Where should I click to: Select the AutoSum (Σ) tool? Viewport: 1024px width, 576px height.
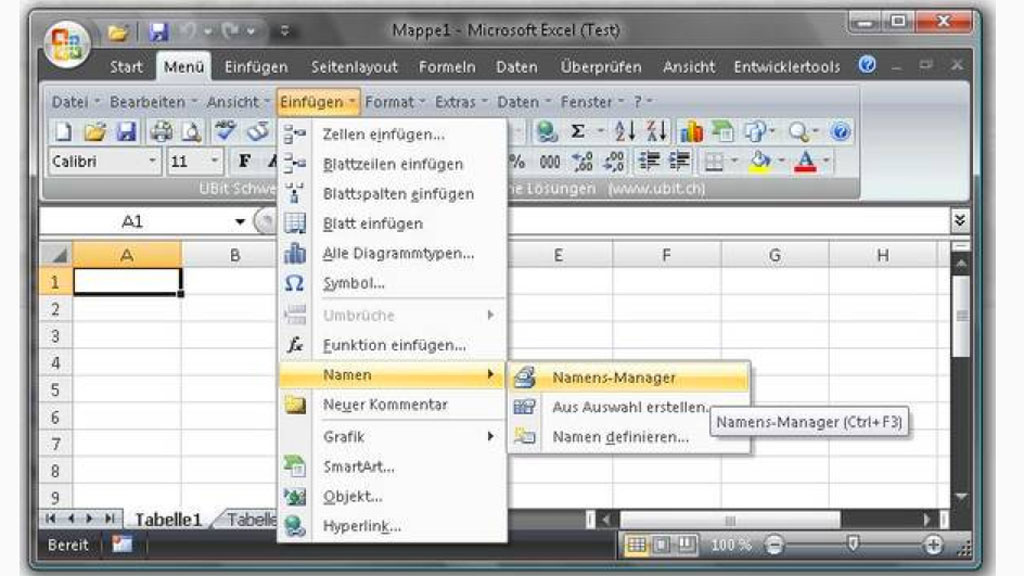tap(578, 130)
